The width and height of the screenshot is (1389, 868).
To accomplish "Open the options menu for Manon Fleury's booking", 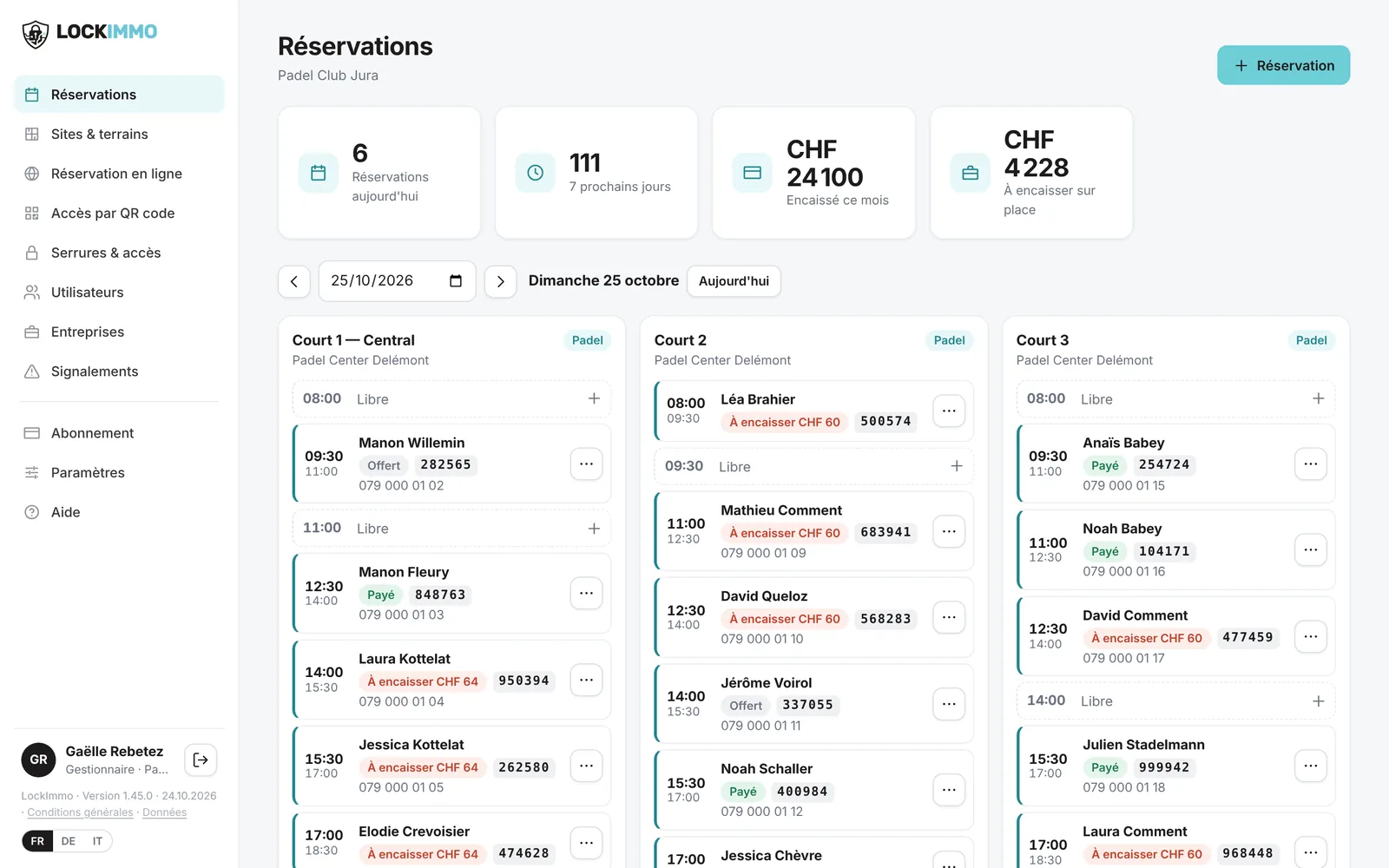I will coord(587,594).
